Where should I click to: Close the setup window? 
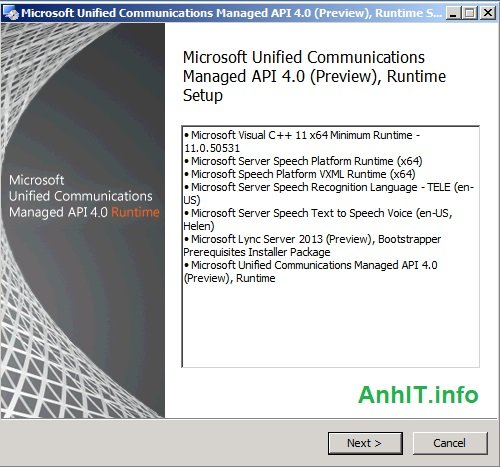(488, 13)
